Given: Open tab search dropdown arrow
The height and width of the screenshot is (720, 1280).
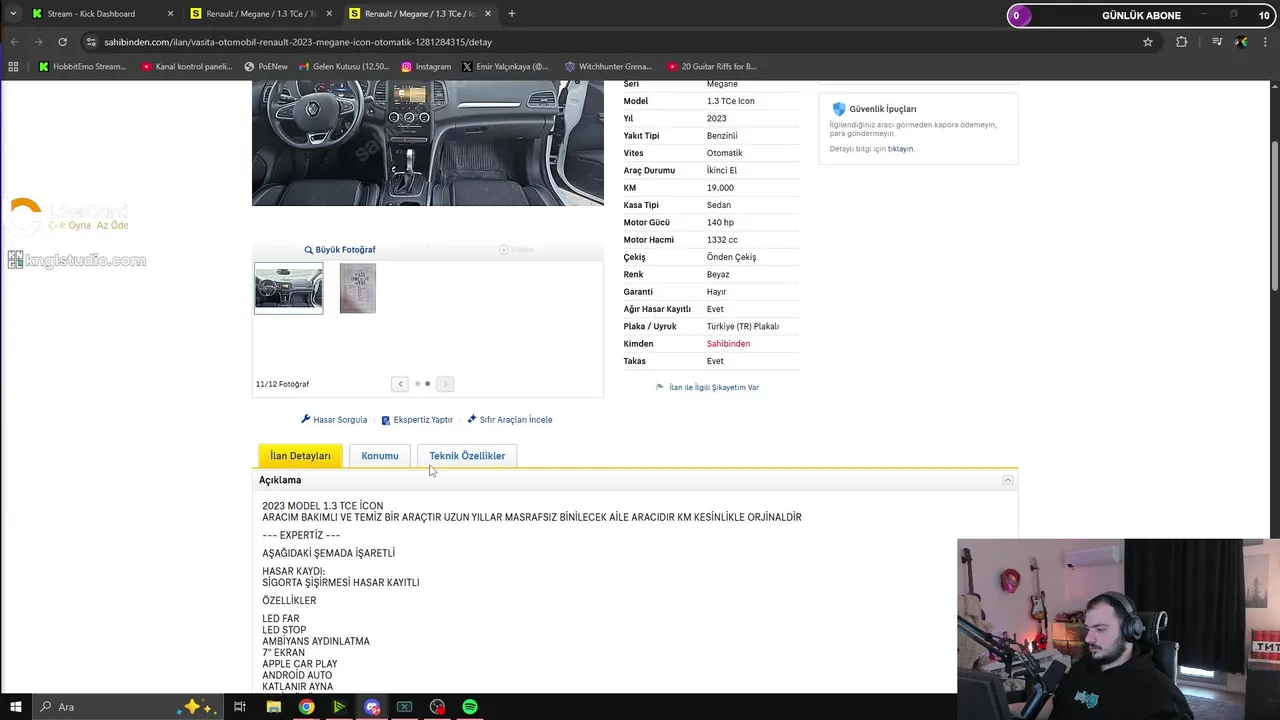Looking at the screenshot, I should [13, 14].
